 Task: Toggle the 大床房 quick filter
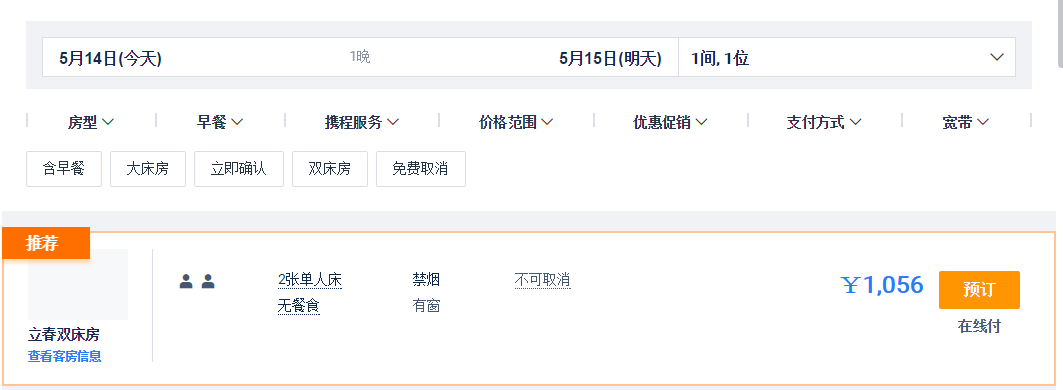point(148,169)
